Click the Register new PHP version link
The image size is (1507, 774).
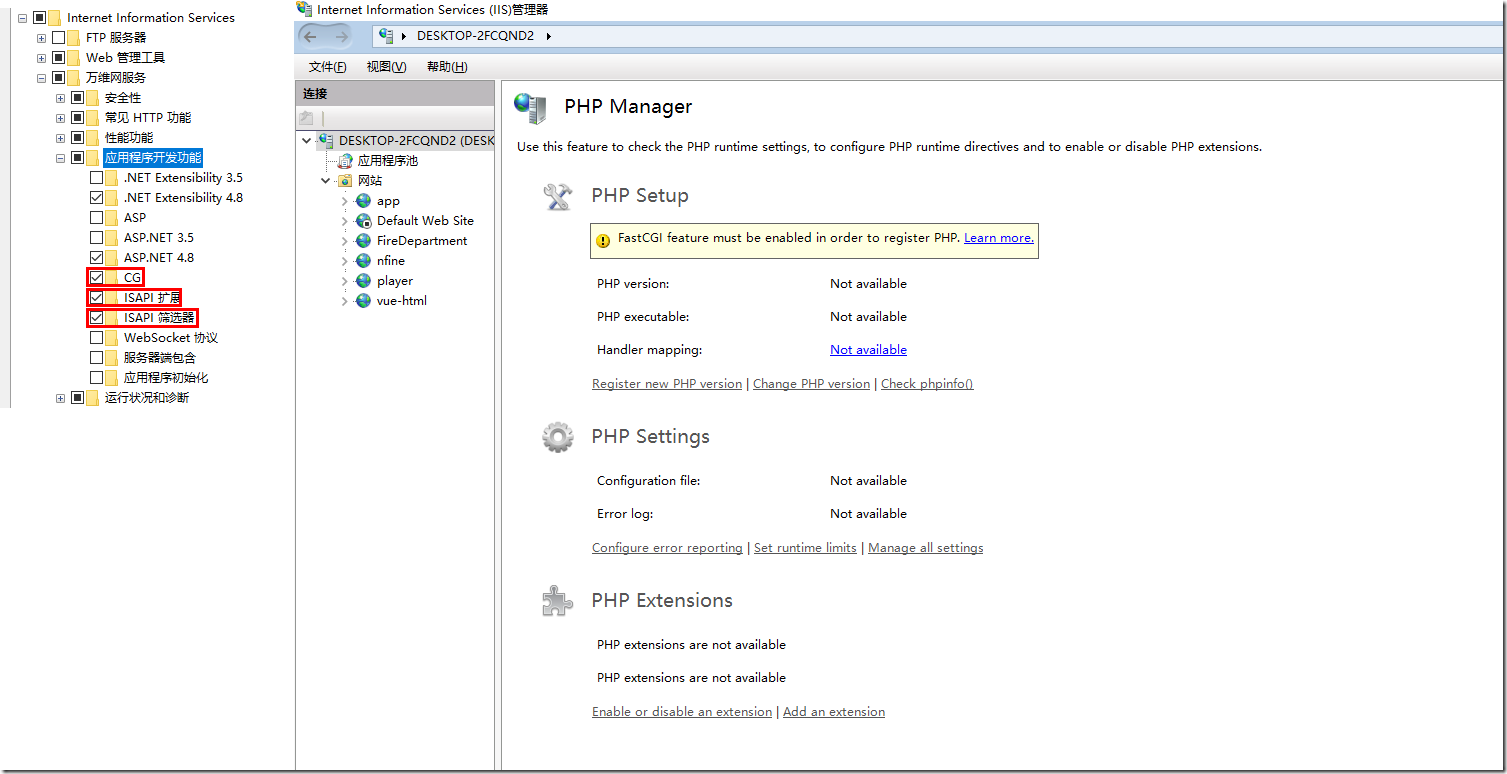667,383
